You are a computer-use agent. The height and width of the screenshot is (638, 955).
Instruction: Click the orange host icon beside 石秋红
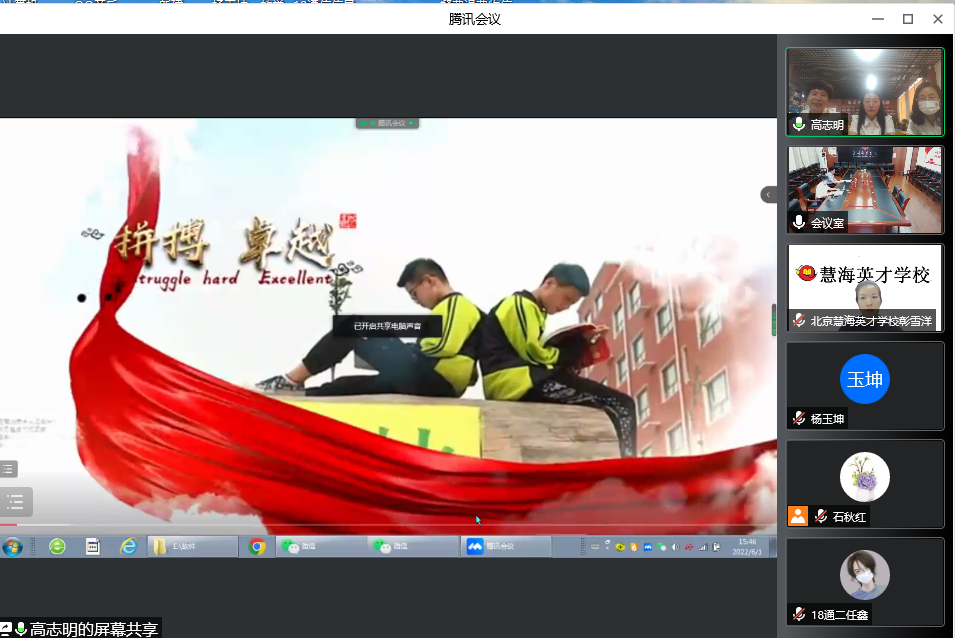(797, 516)
